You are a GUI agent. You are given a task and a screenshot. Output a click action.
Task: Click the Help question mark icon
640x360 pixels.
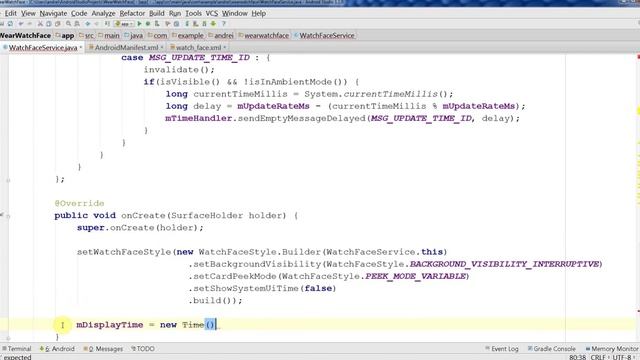tap(224, 24)
